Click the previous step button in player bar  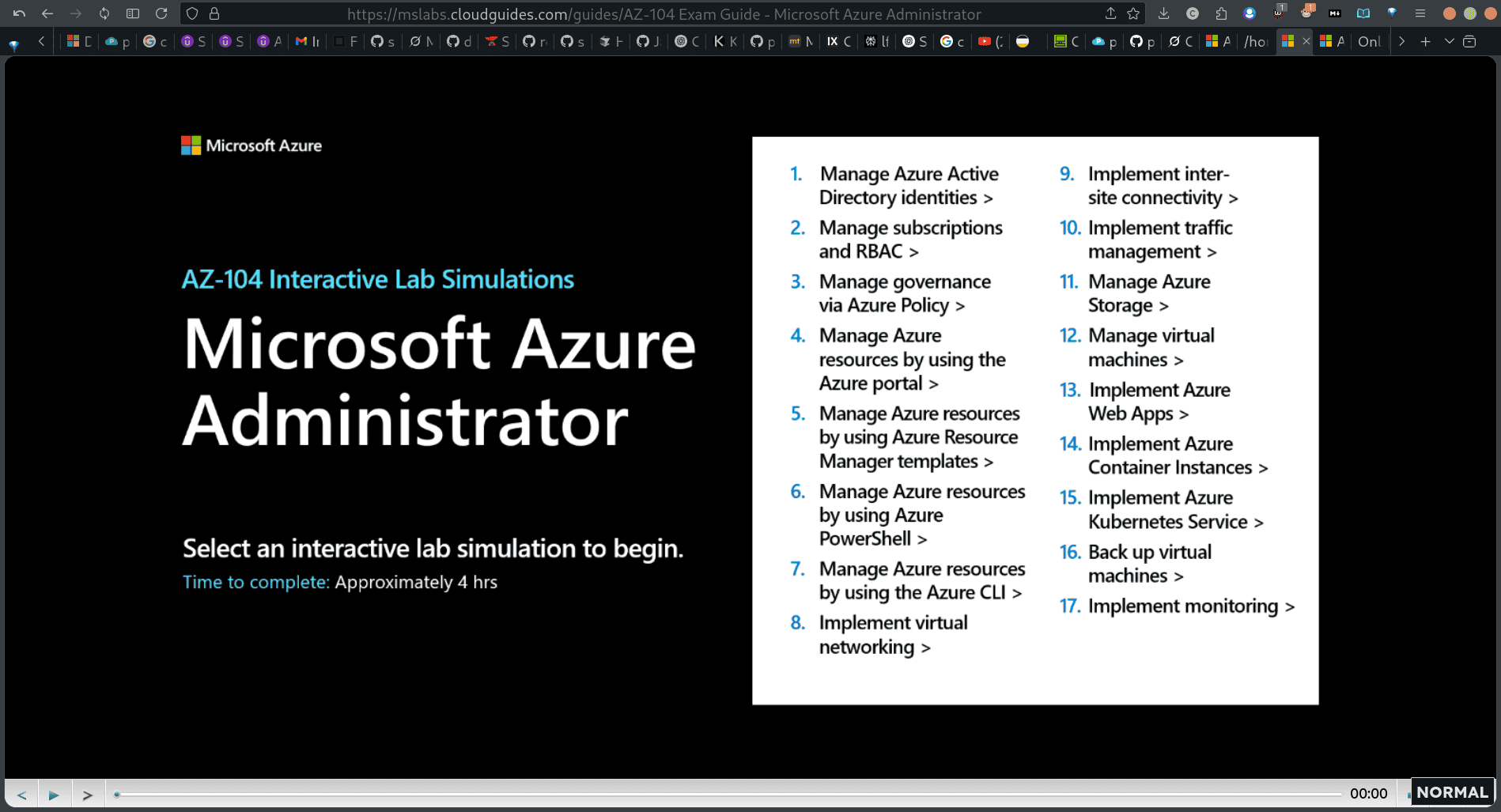point(21,795)
